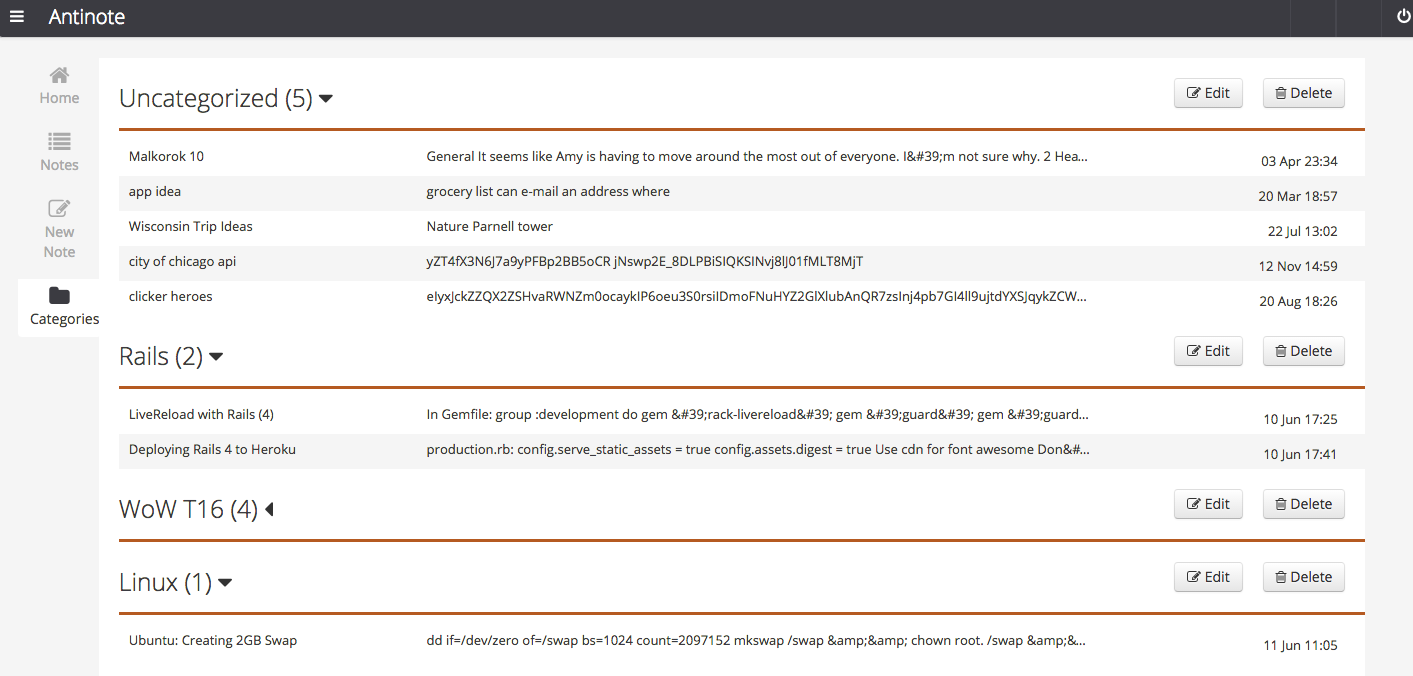This screenshot has width=1413, height=676.
Task: Click the Home house icon
Action: (59, 76)
